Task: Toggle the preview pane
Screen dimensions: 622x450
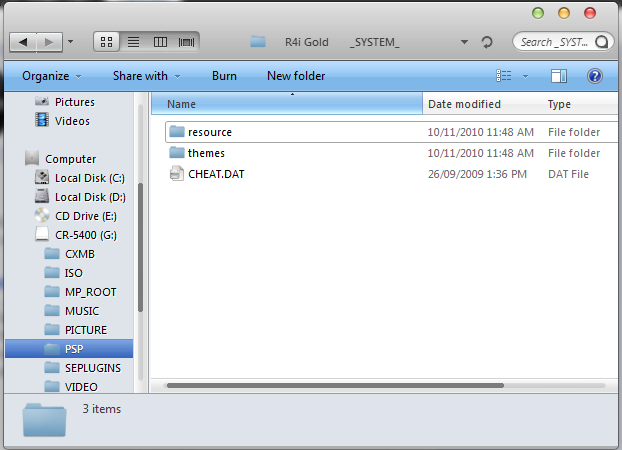Action: click(x=559, y=76)
